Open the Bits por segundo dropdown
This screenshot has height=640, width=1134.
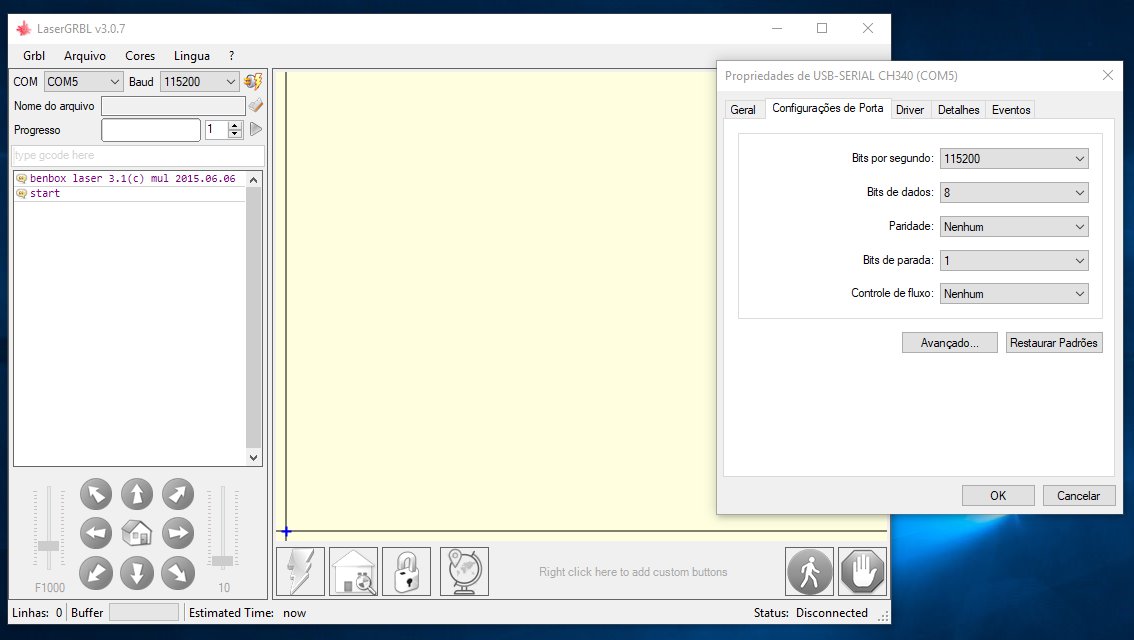(x=1014, y=158)
